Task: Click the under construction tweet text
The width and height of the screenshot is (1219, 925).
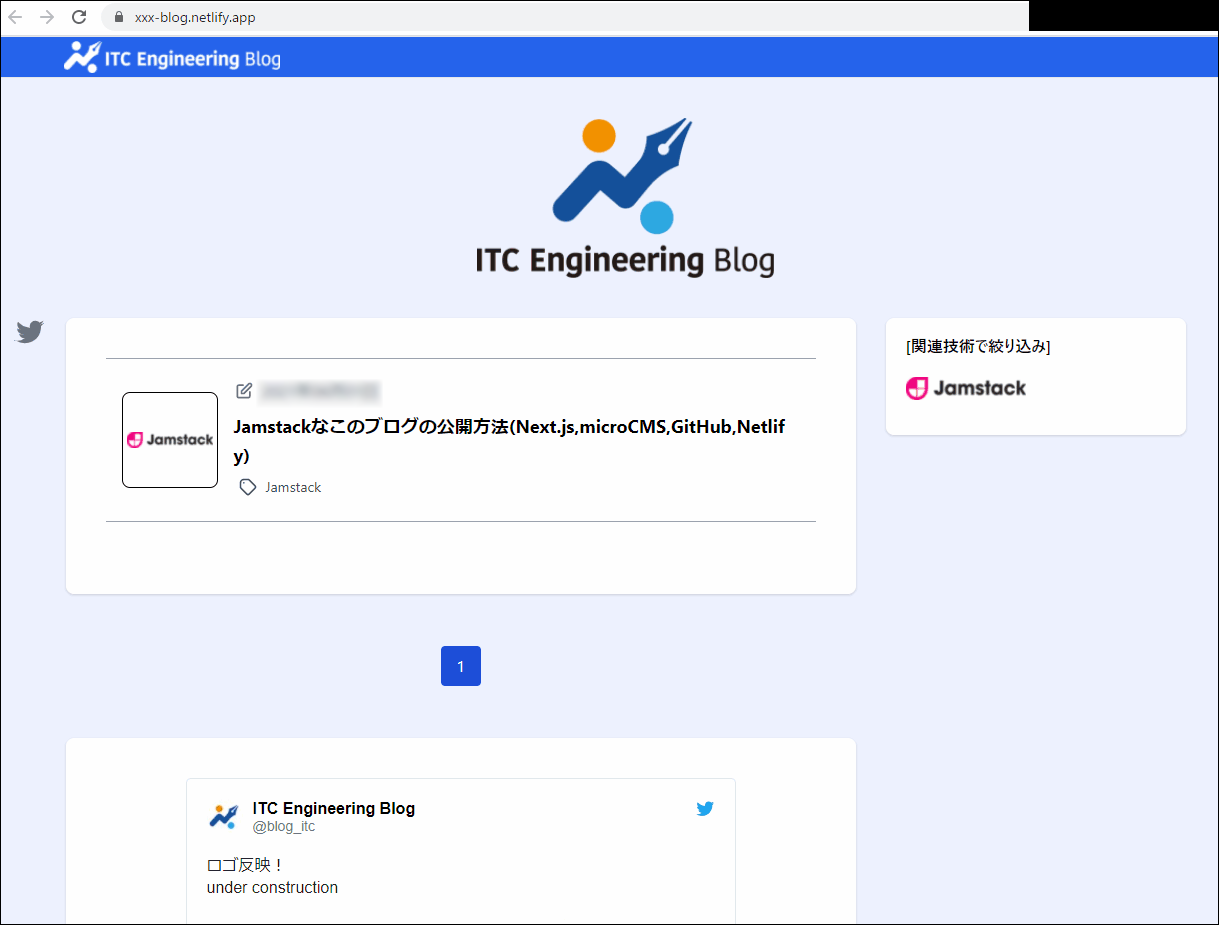Action: point(272,888)
